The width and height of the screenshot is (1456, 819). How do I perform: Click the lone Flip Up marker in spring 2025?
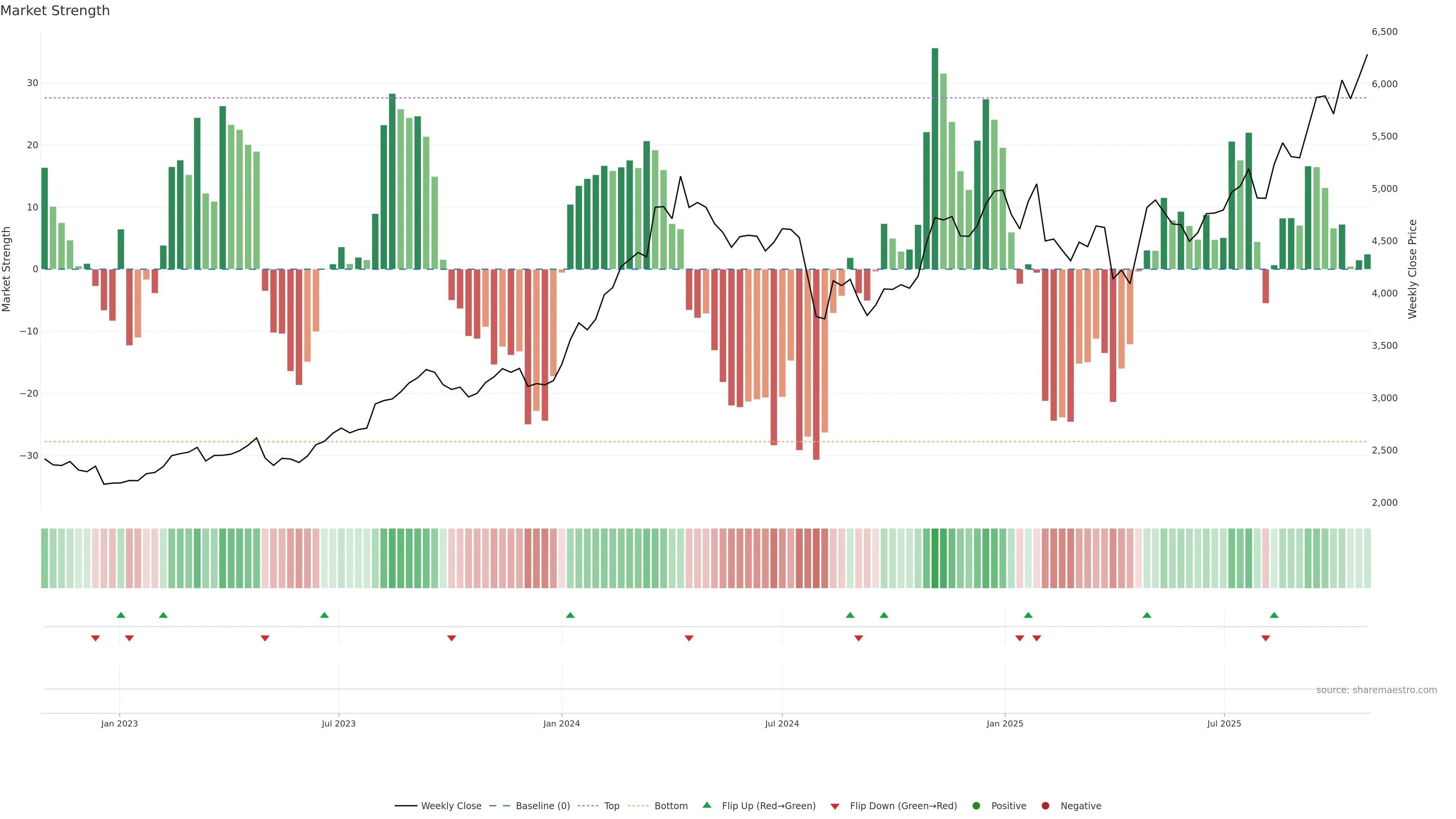[x=1147, y=615]
